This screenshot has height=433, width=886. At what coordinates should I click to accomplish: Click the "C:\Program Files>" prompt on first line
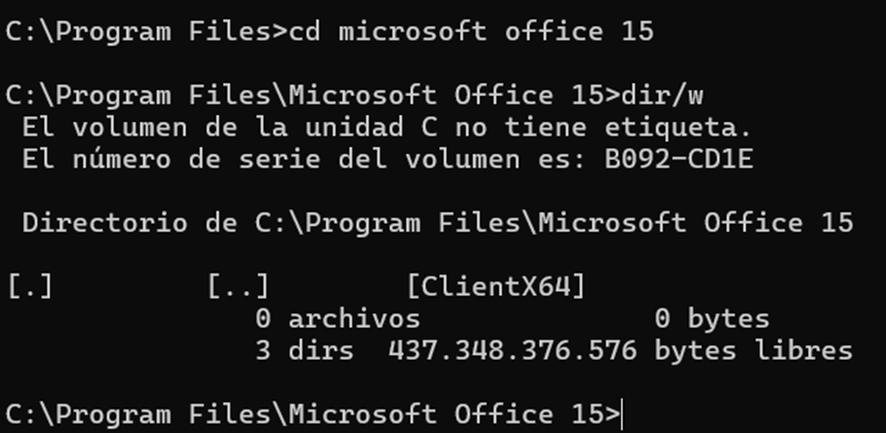tap(145, 31)
